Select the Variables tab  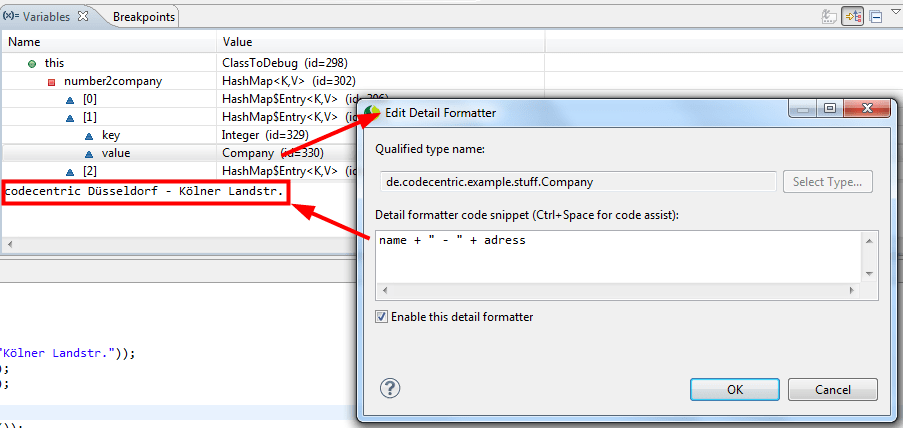click(x=46, y=17)
